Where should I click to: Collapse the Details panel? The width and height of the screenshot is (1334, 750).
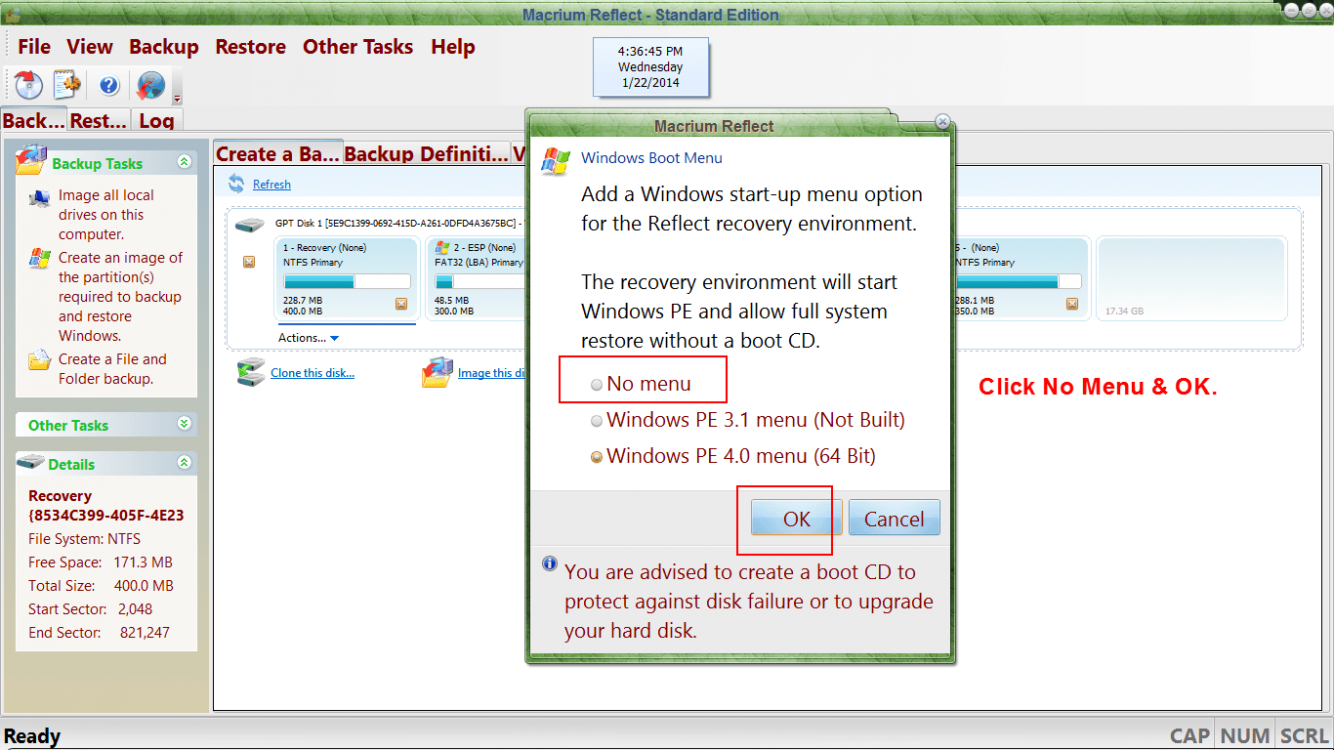tap(184, 462)
